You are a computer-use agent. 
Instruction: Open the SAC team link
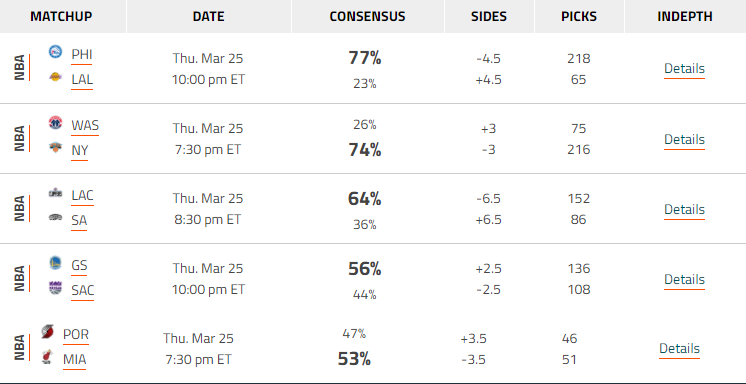pyautogui.click(x=82, y=290)
